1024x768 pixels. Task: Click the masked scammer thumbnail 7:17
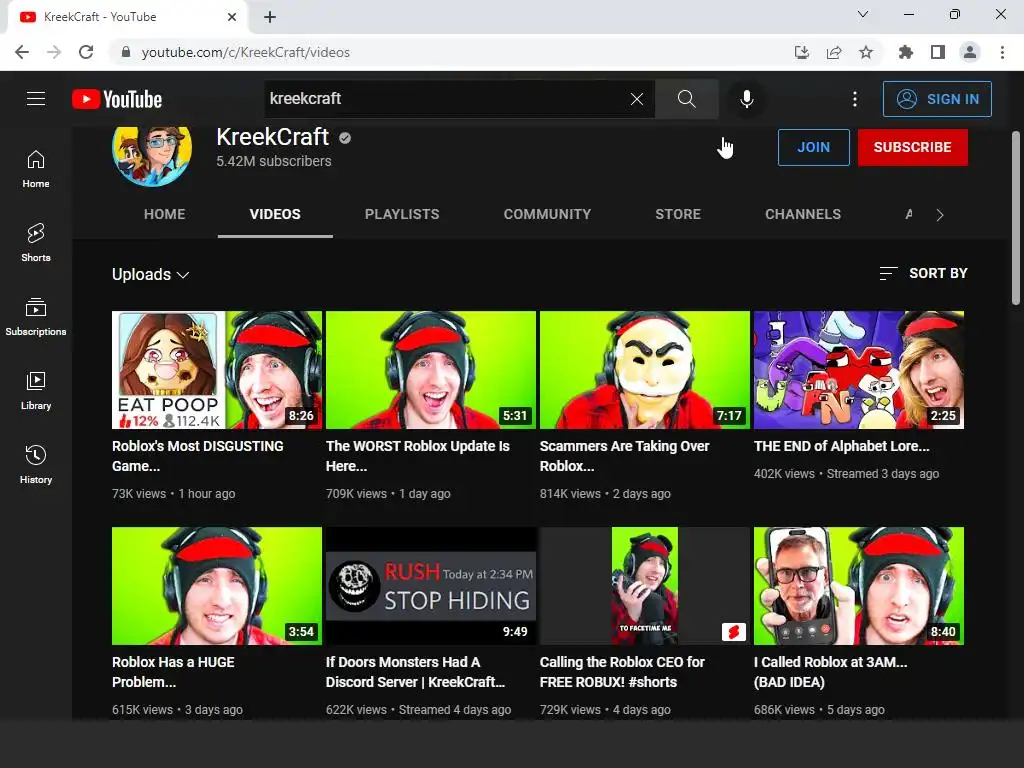645,370
